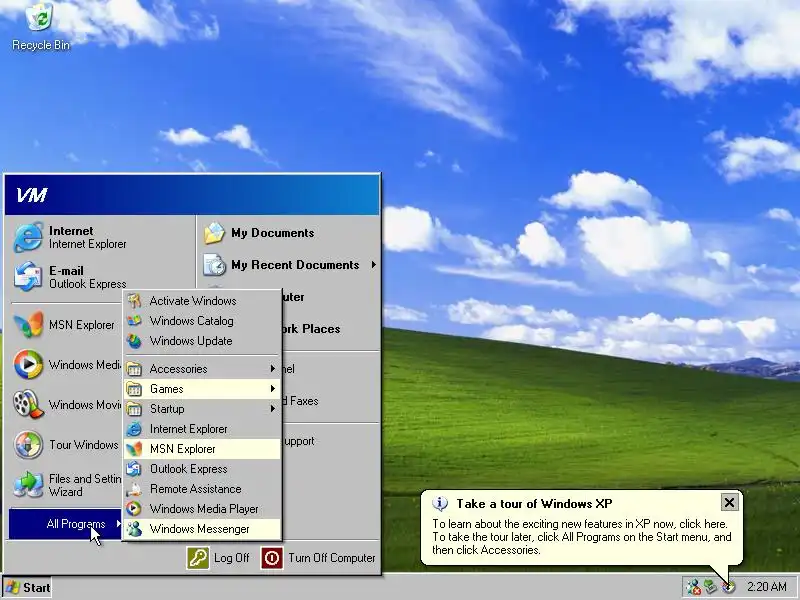Click the Windows Media Player icon in left pane
The image size is (800, 600).
coord(28,364)
